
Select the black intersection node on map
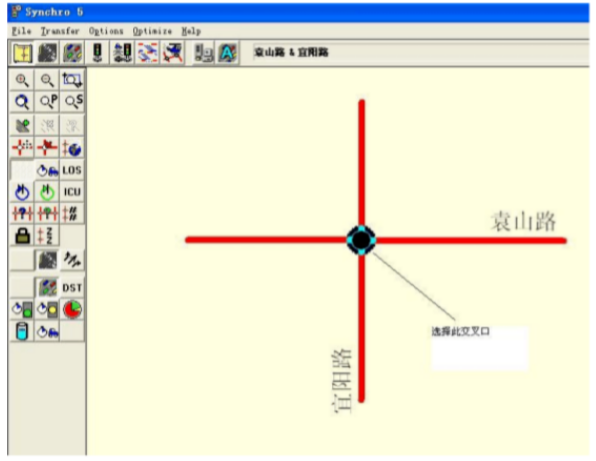361,240
